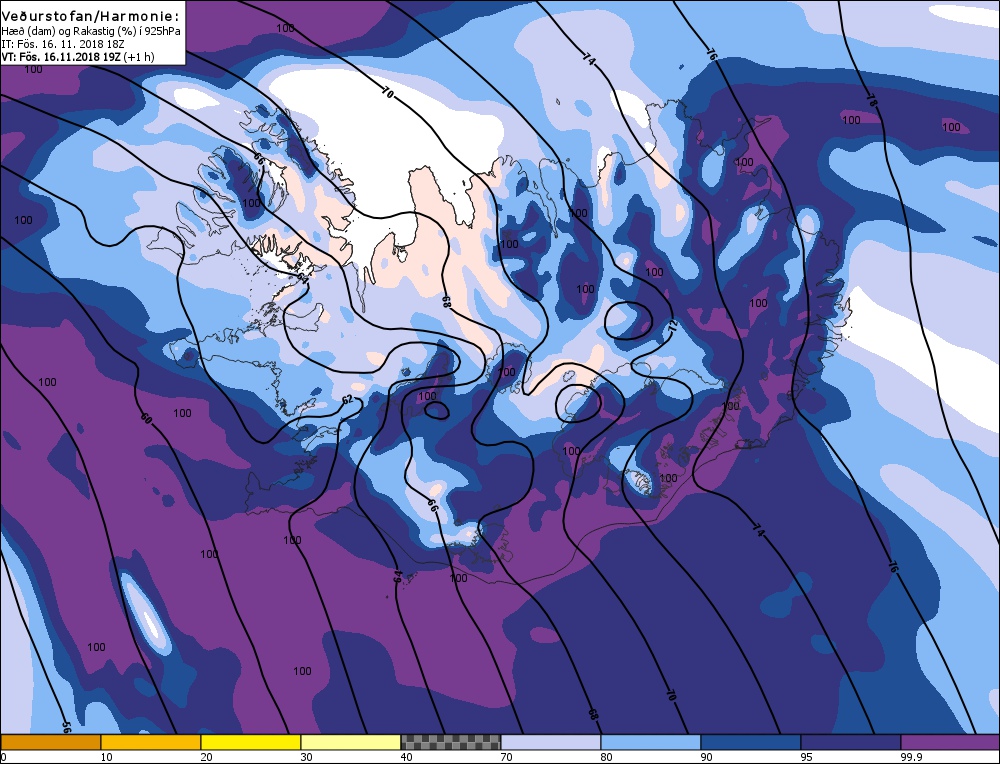Click the lavender 70–80 legend swatch
Screen dimensions: 1000x764
click(x=551, y=742)
